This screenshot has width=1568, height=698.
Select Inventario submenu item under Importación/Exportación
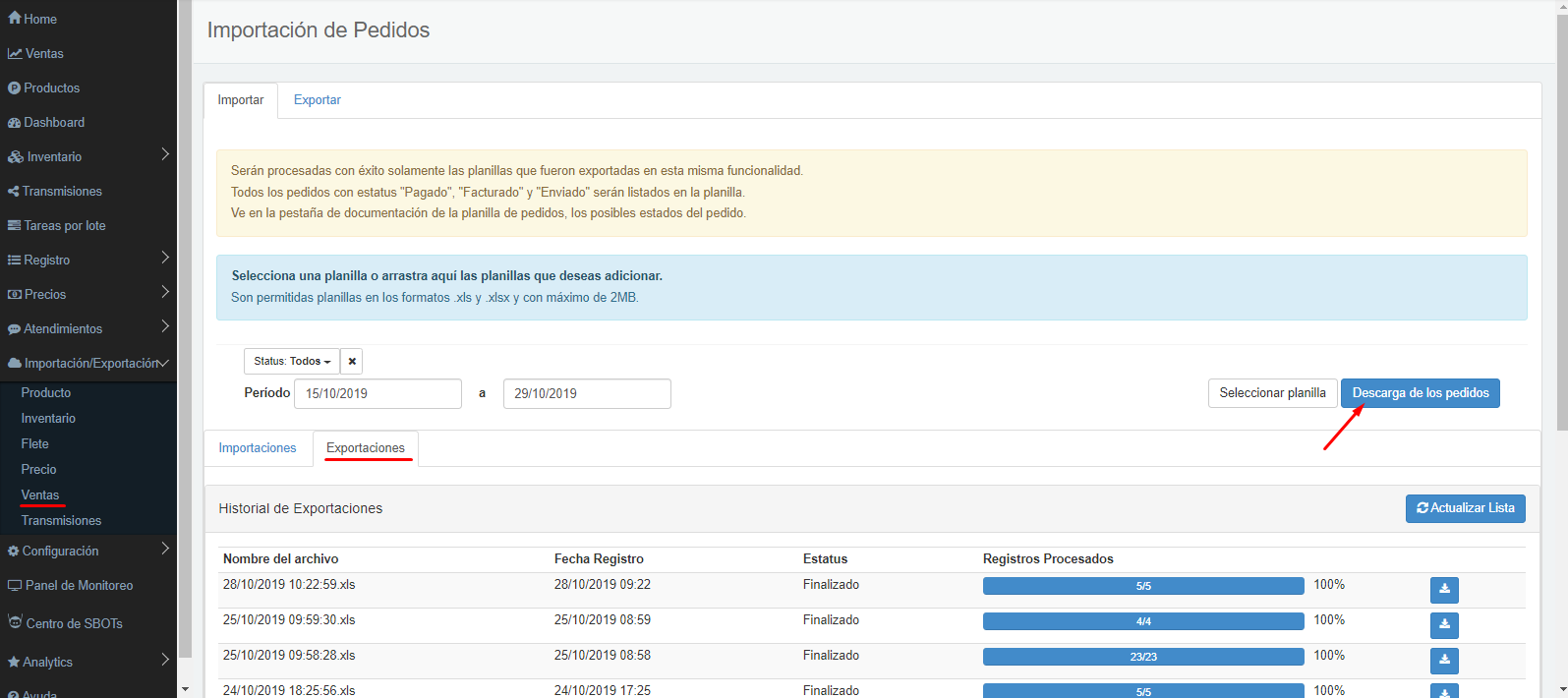pos(48,419)
